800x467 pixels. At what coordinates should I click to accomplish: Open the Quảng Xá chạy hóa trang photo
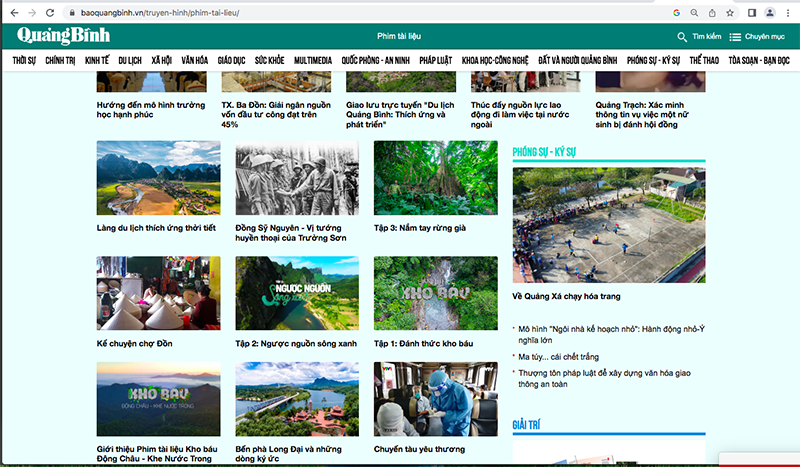(609, 225)
